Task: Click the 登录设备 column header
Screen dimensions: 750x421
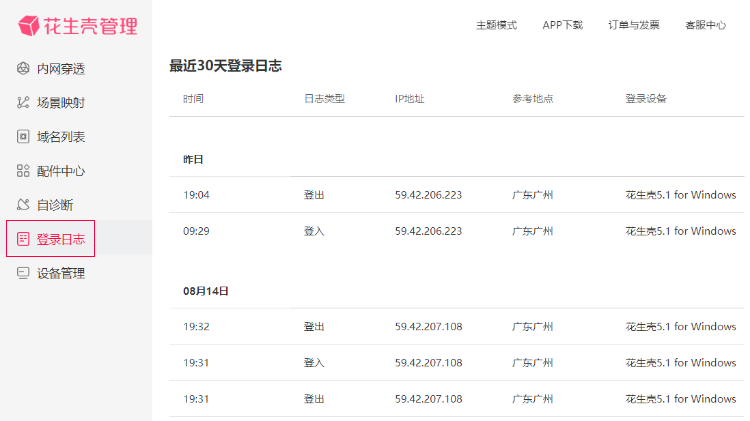Action: [x=646, y=99]
